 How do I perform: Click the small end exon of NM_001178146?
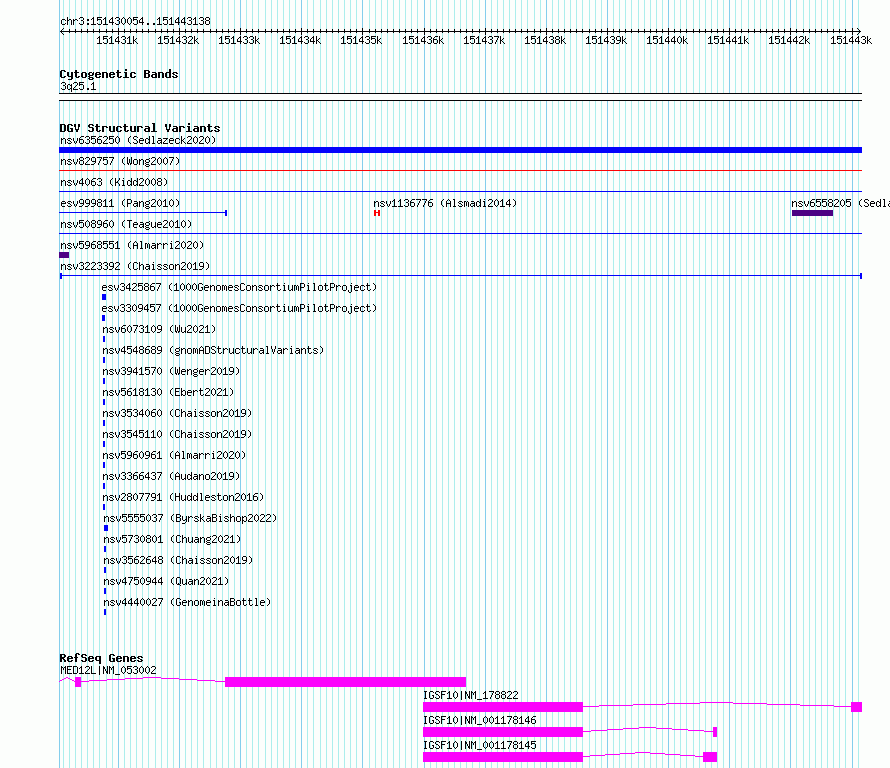(x=715, y=732)
